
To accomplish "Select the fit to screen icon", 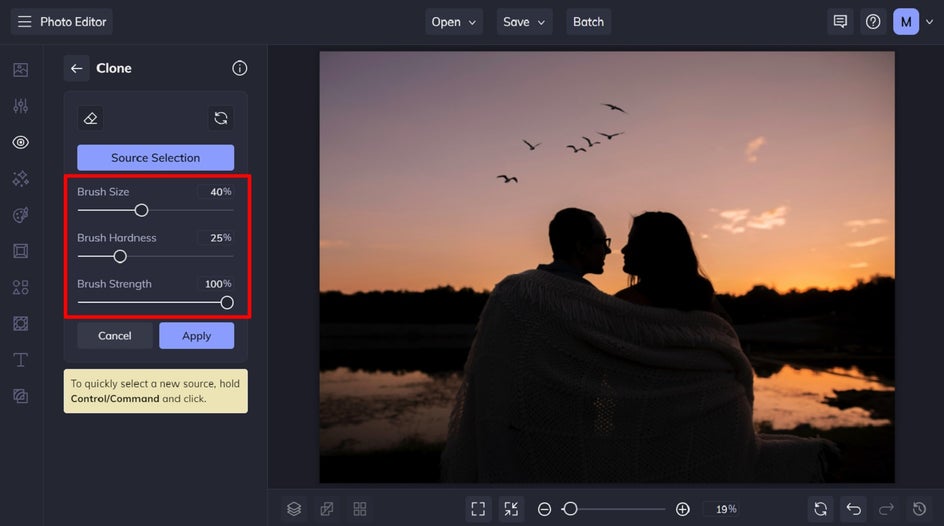I will tap(478, 509).
